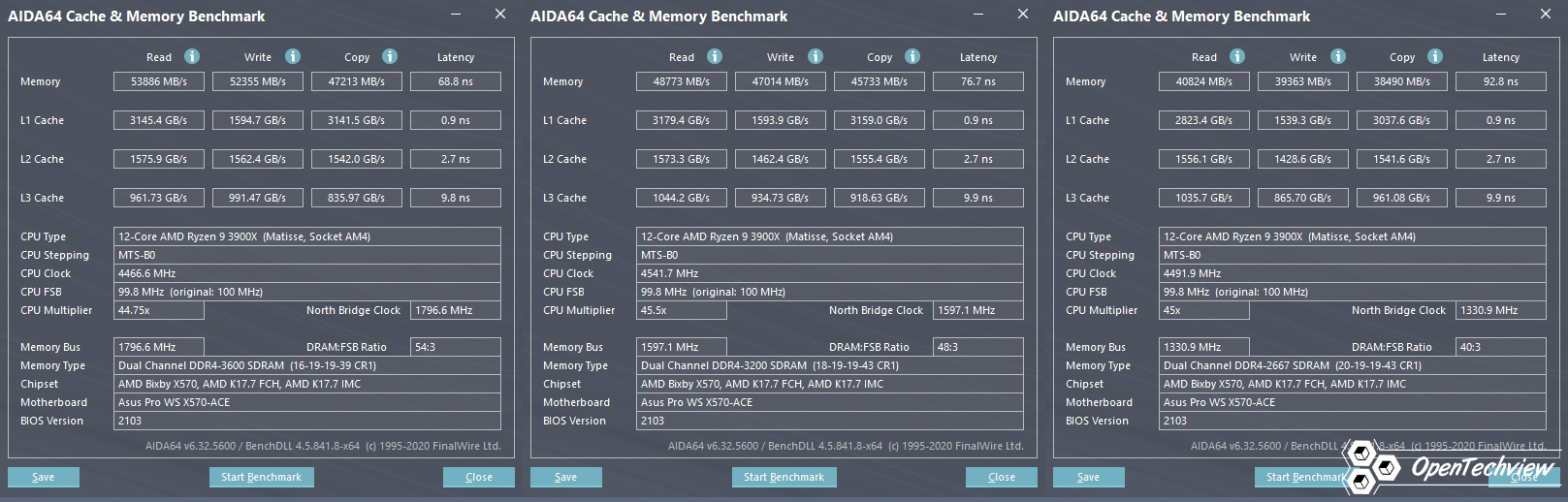The image size is (1568, 502).
Task: Click Write info icon in right window
Action: pos(1338,56)
